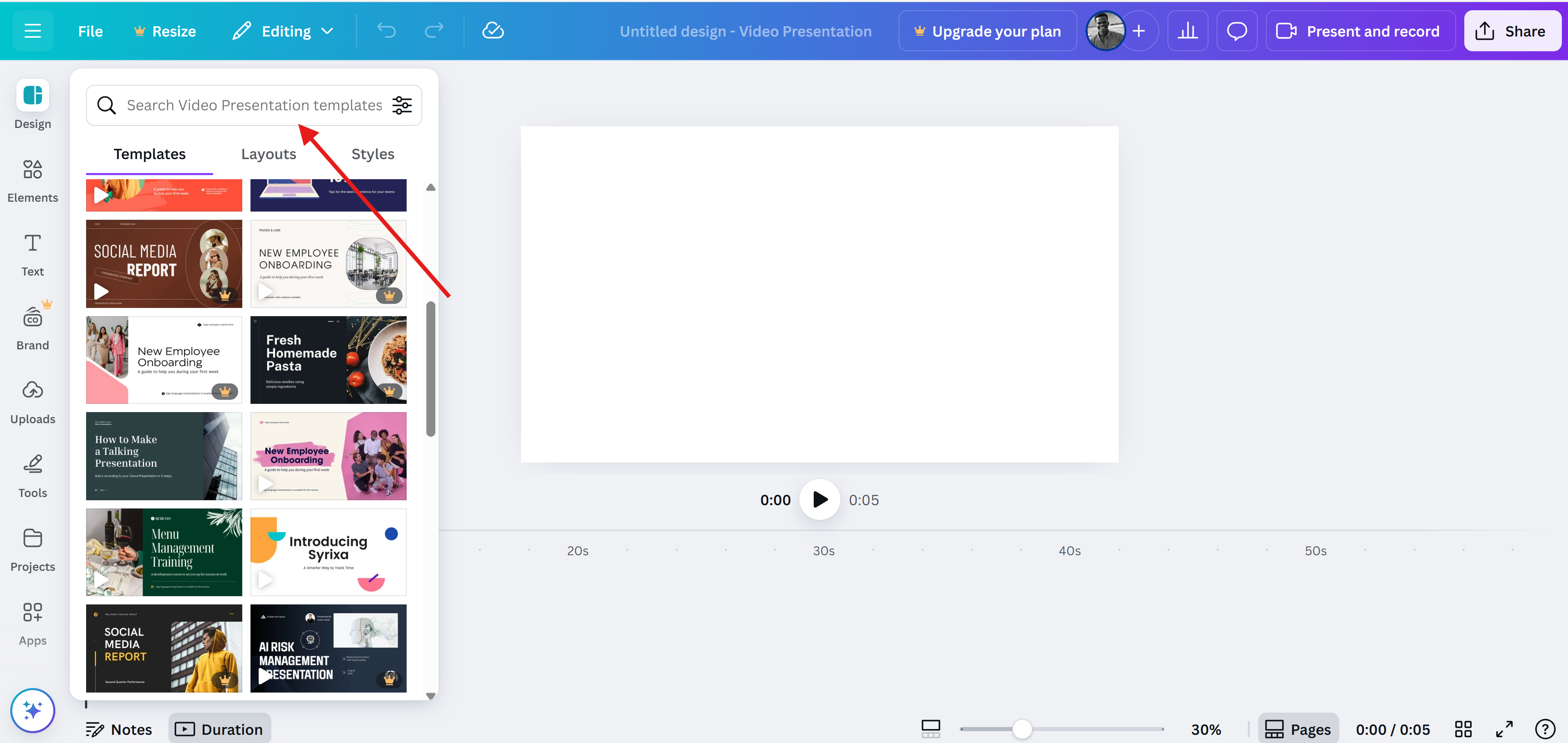Open the comments panel
The width and height of the screenshot is (1568, 743).
click(x=1236, y=30)
